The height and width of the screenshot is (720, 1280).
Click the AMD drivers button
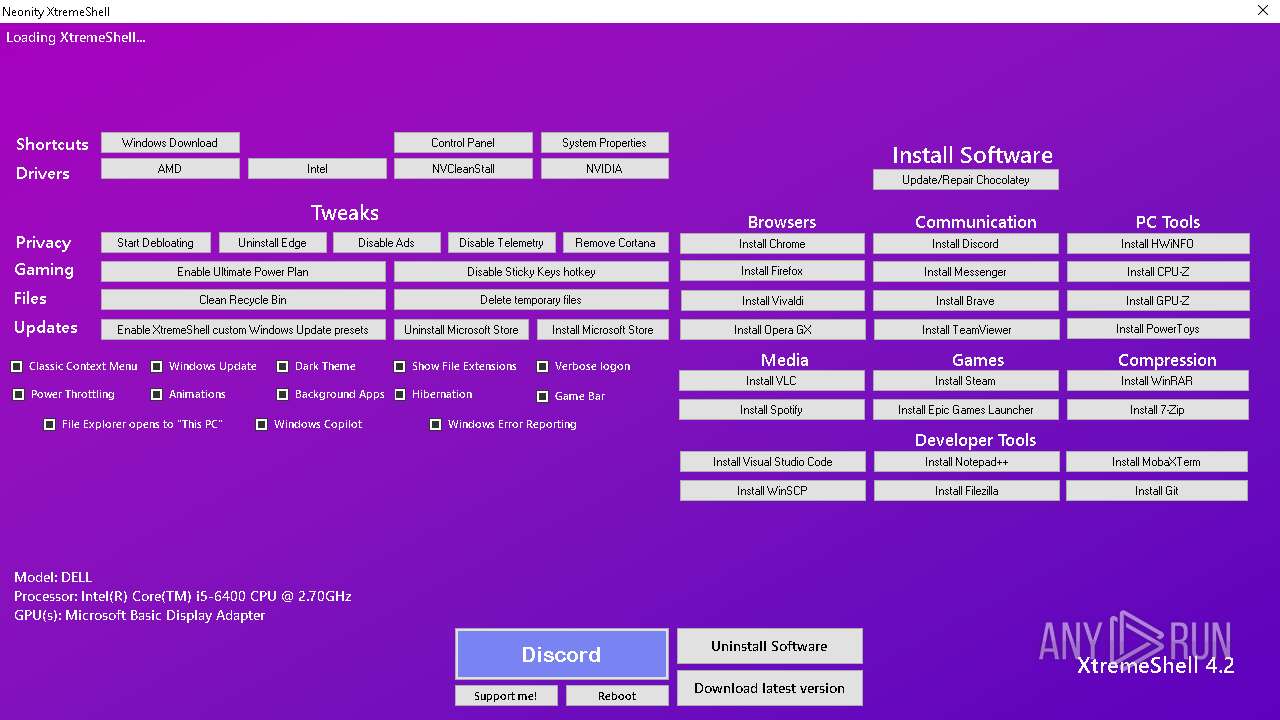[x=170, y=169]
